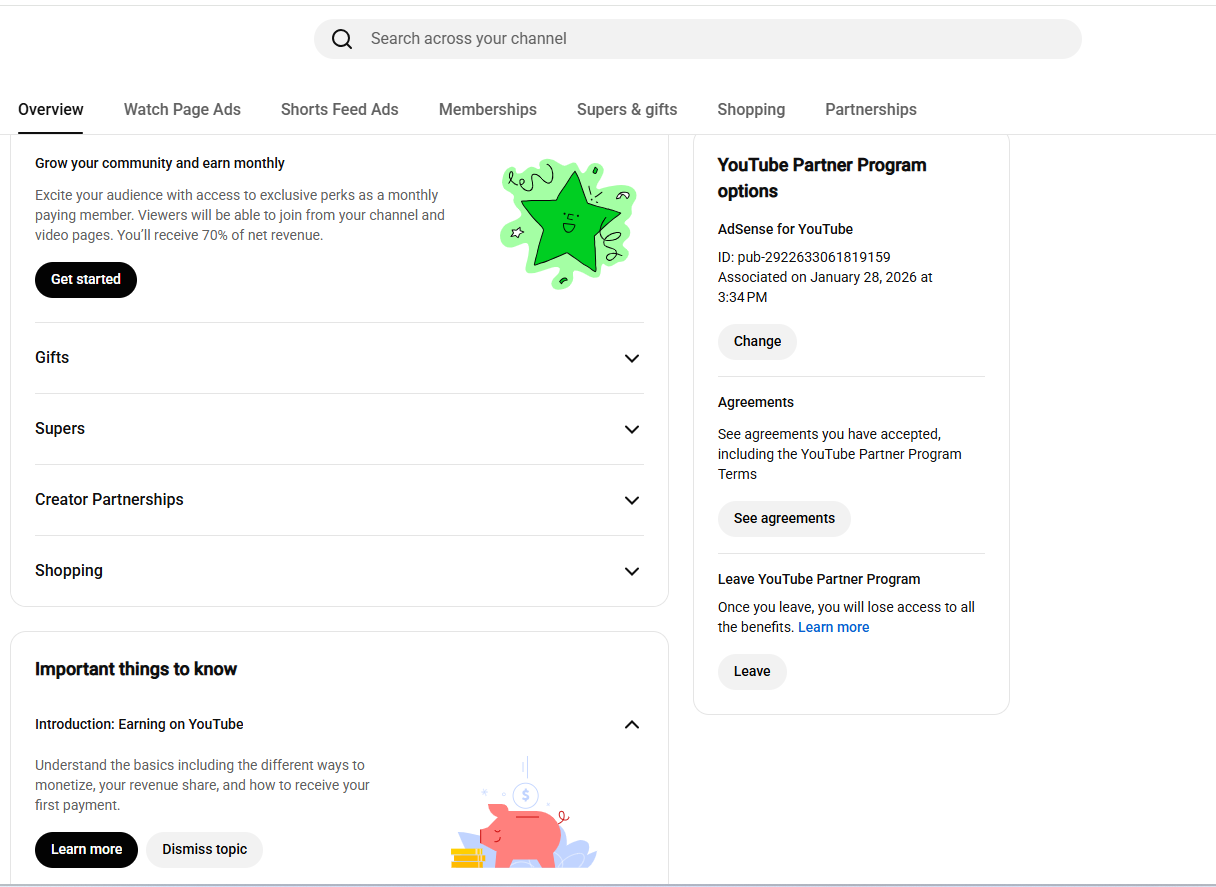The width and height of the screenshot is (1216, 887).
Task: Click the search magnifier icon
Action: tap(342, 39)
